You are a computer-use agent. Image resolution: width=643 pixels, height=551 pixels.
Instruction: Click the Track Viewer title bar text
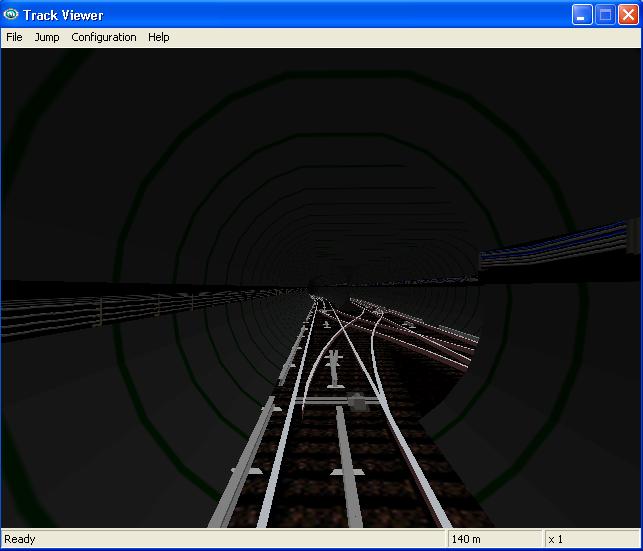click(x=63, y=15)
